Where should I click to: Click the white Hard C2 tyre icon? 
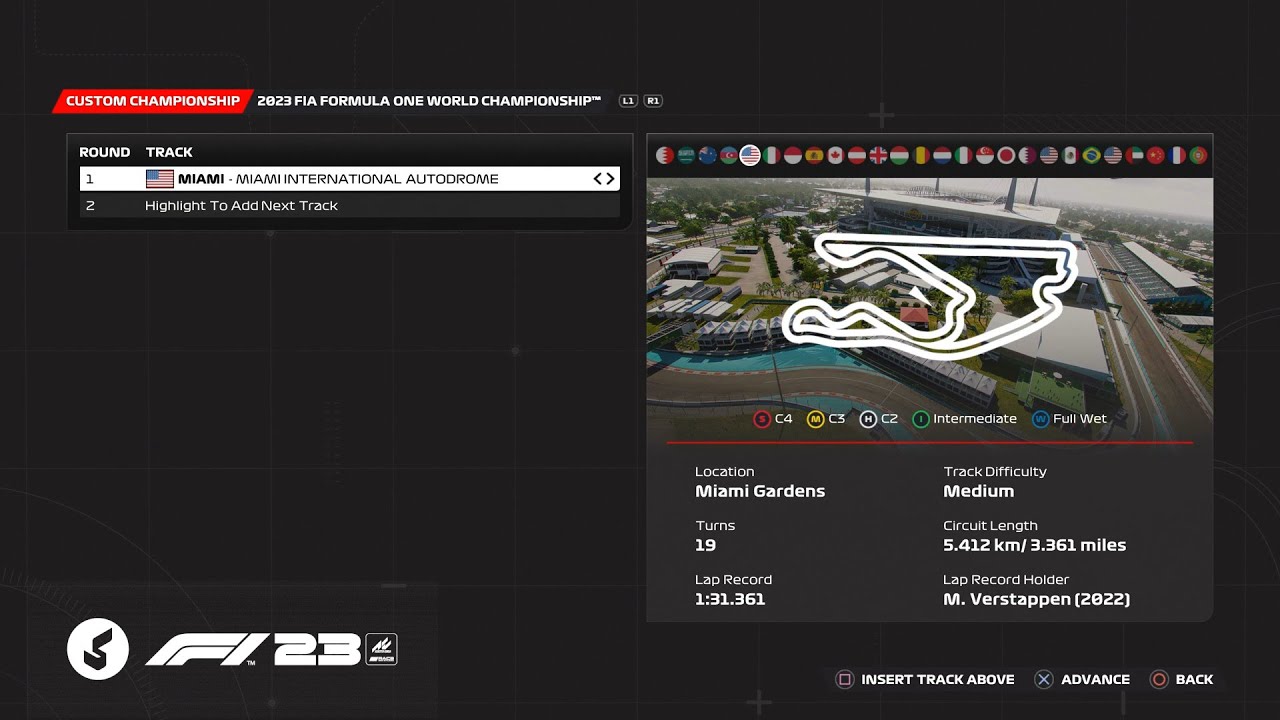tap(868, 419)
